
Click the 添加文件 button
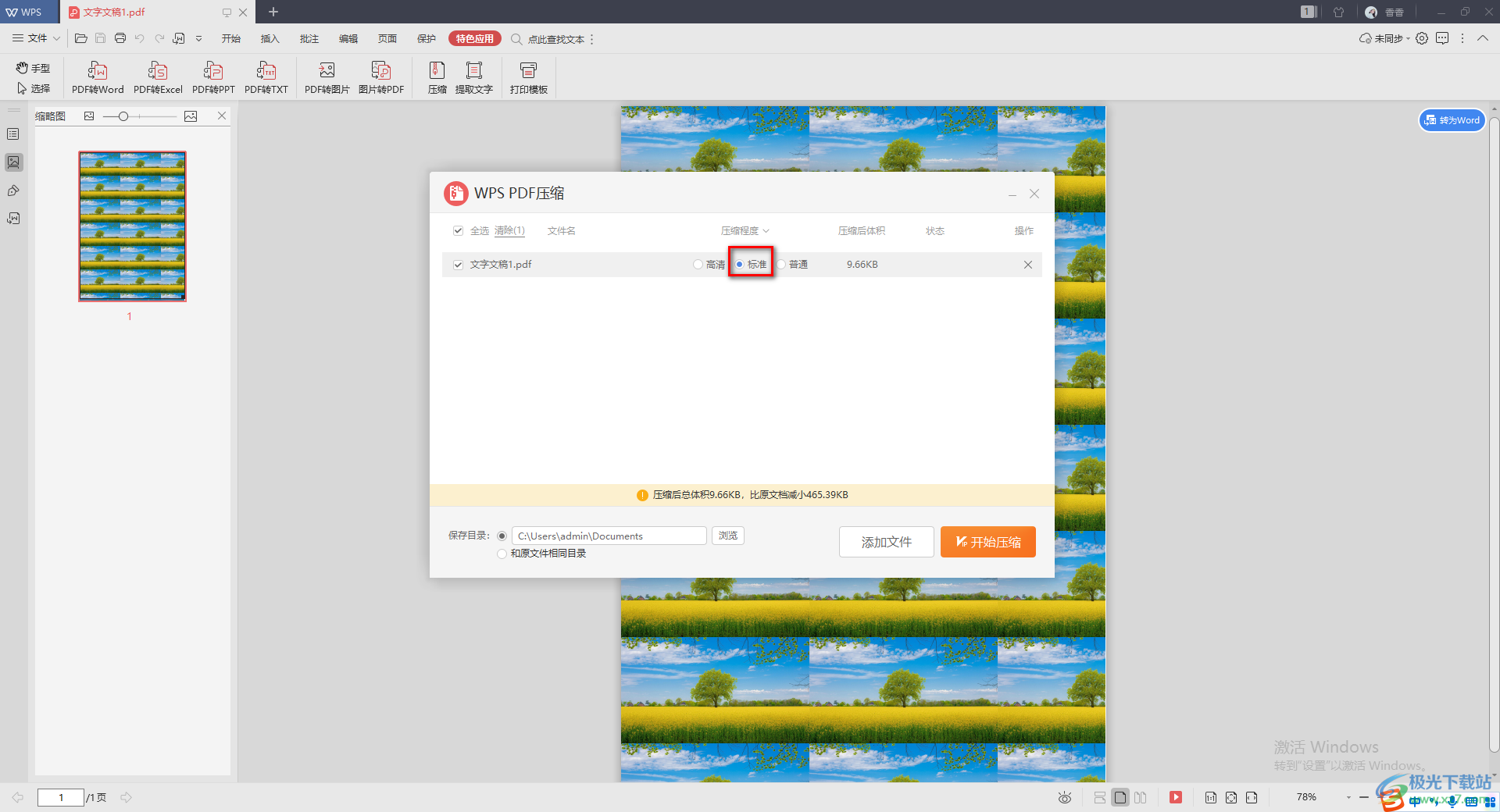887,542
